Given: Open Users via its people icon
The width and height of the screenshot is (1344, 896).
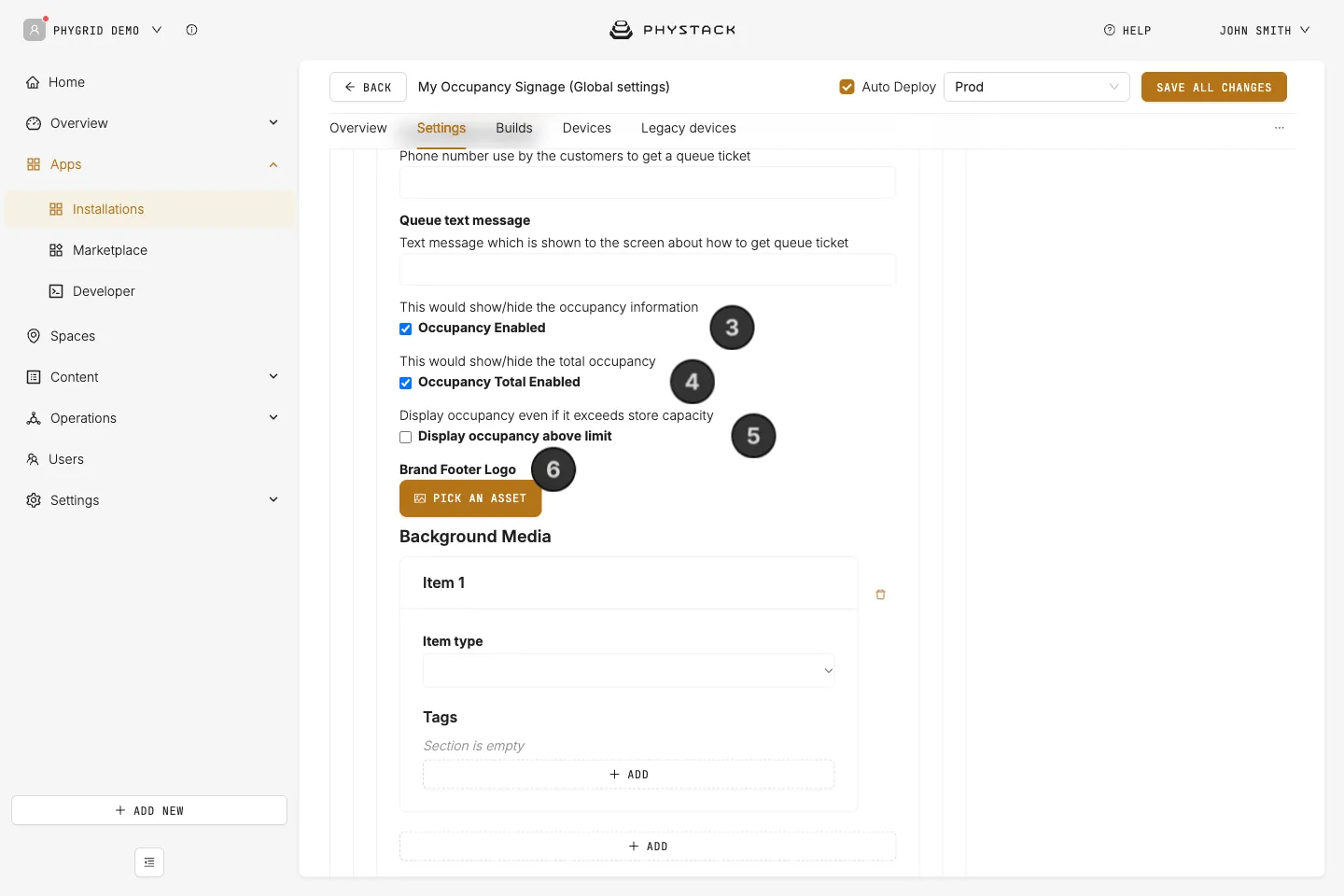Looking at the screenshot, I should coord(33,459).
